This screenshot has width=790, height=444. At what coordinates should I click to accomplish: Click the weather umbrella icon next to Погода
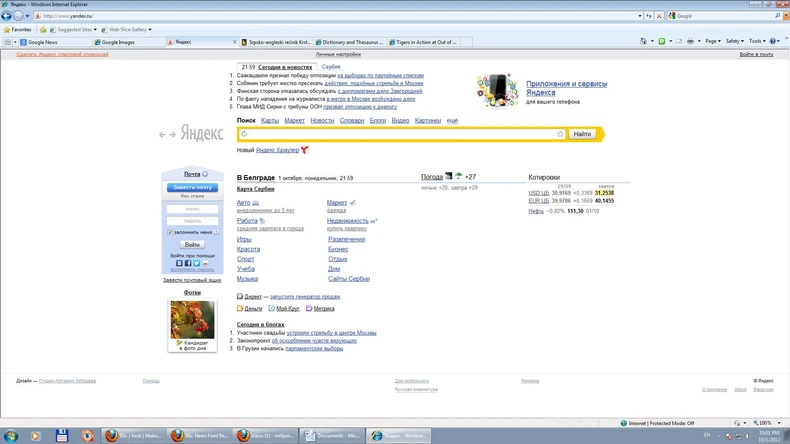click(x=449, y=176)
